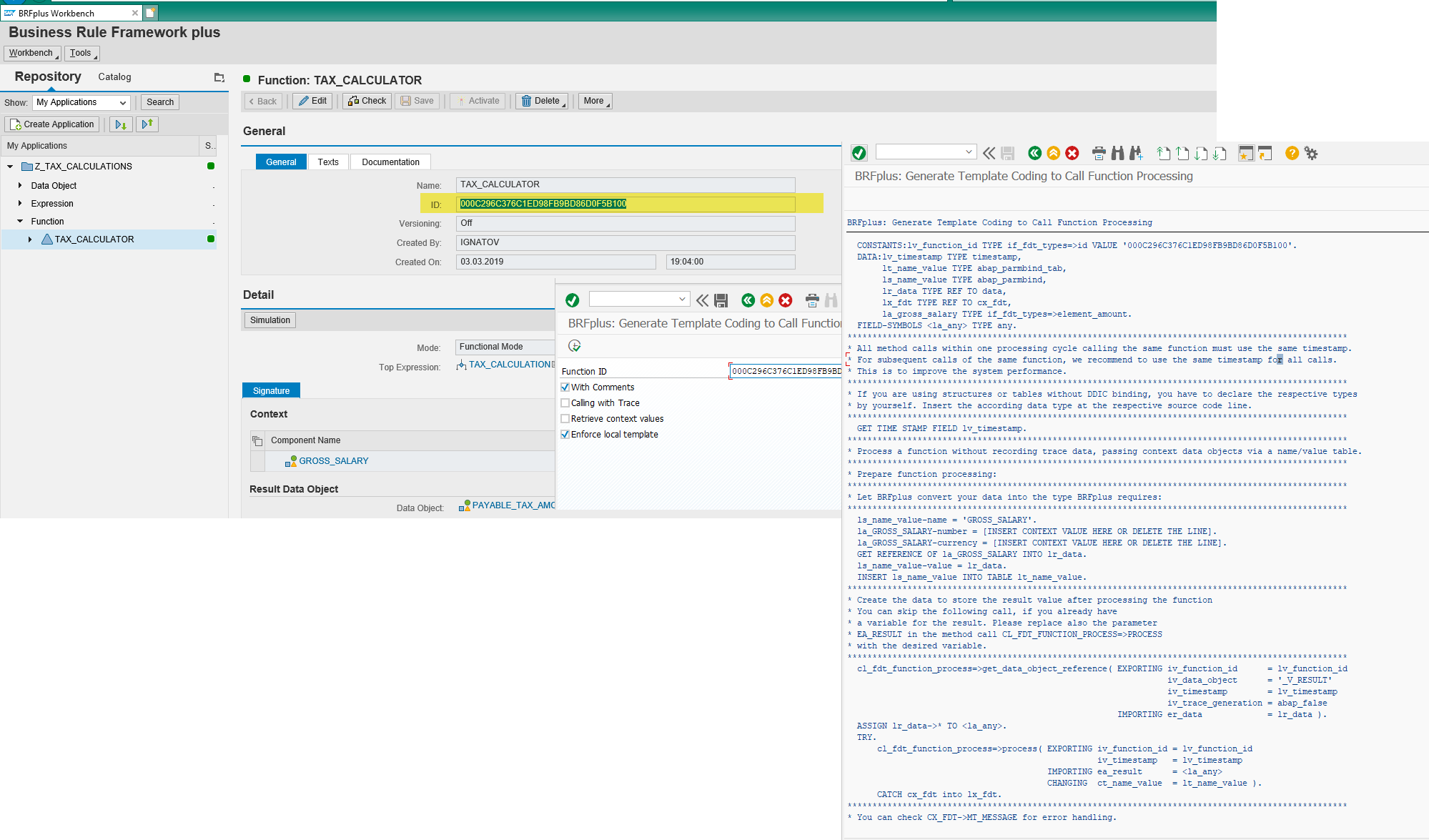Open the My Applications Show dropdown

tap(81, 102)
